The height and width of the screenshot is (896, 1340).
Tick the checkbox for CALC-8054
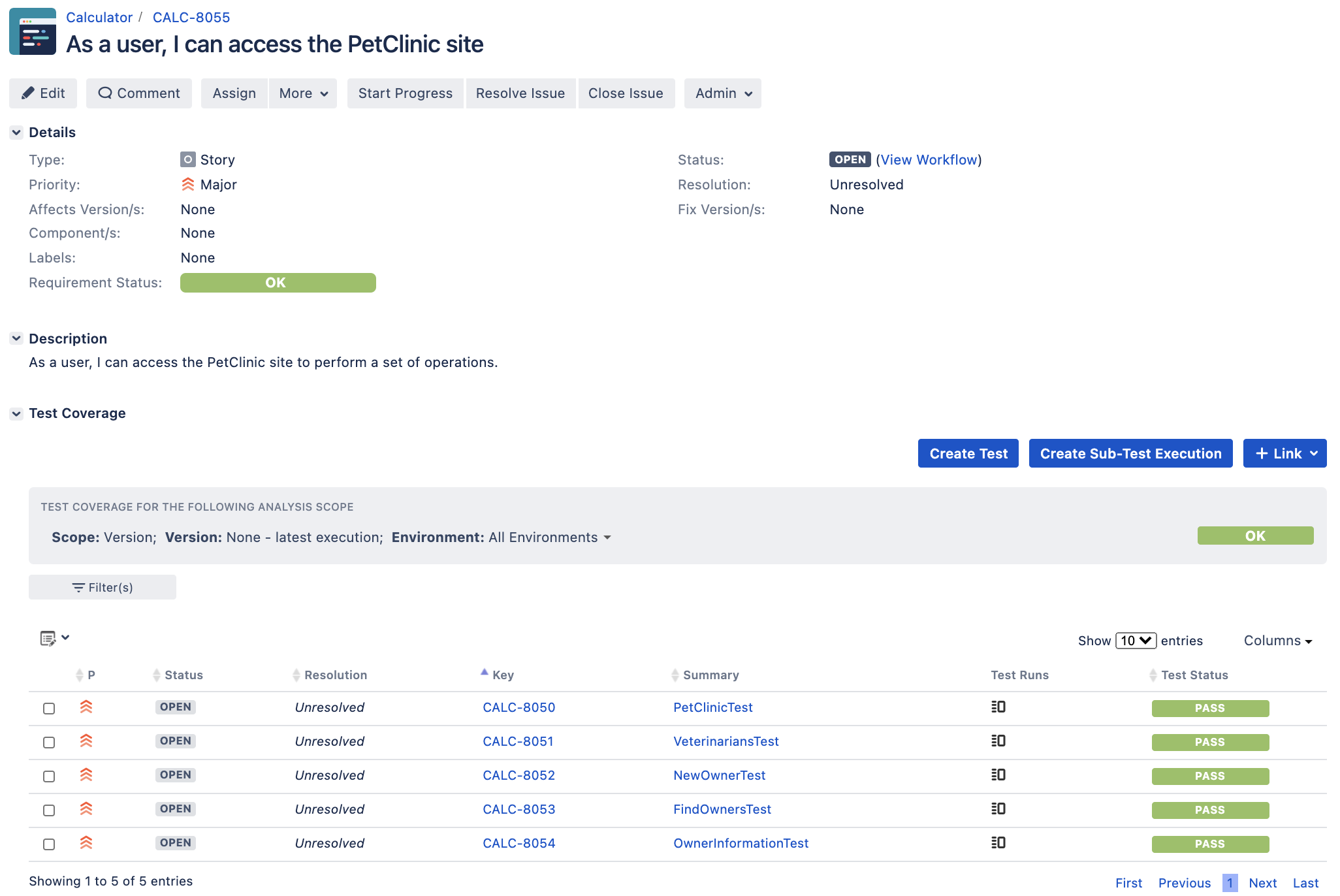pyautogui.click(x=49, y=844)
